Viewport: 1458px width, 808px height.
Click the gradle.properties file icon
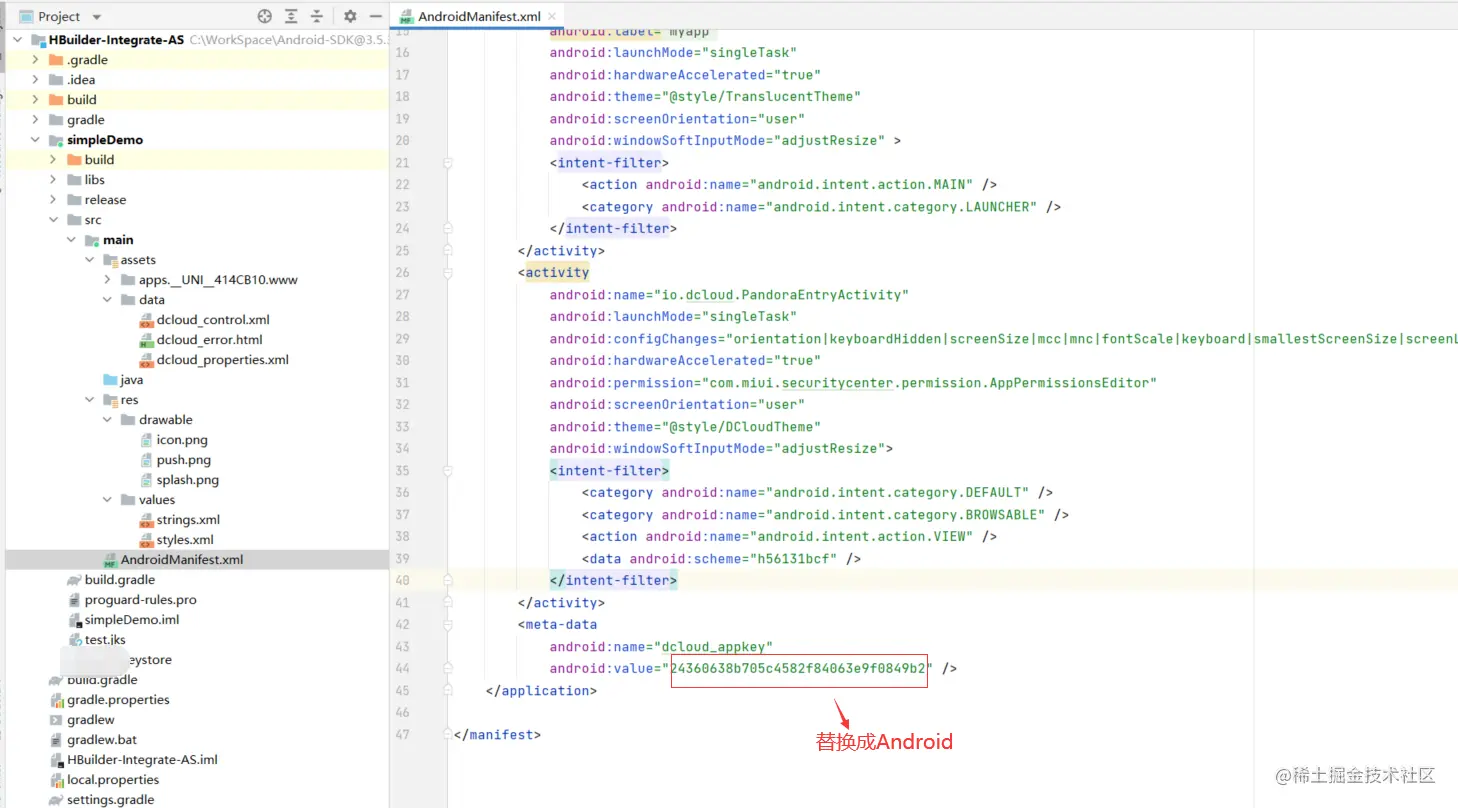(x=57, y=700)
